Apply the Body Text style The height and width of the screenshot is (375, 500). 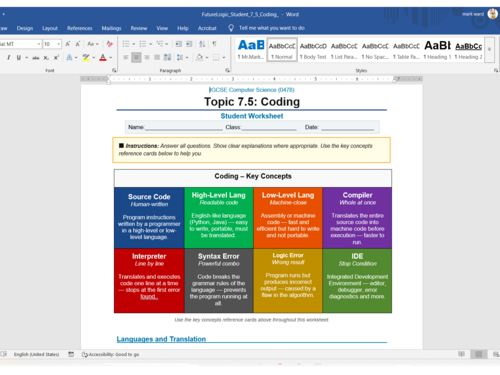(x=313, y=50)
